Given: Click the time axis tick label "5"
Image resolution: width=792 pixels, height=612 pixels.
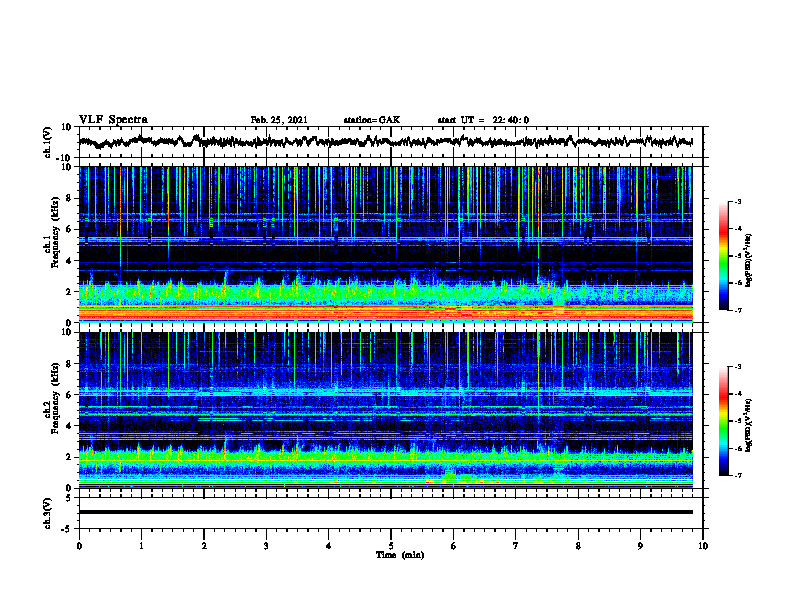Looking at the screenshot, I should point(391,546).
